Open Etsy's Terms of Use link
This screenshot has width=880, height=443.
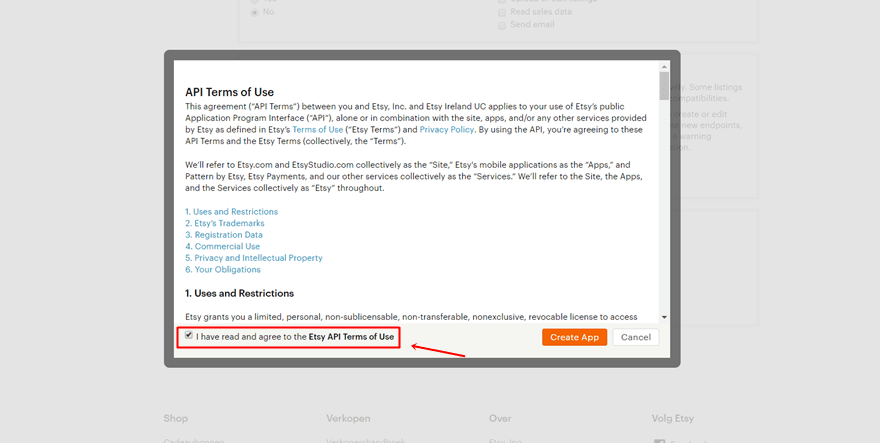(318, 130)
